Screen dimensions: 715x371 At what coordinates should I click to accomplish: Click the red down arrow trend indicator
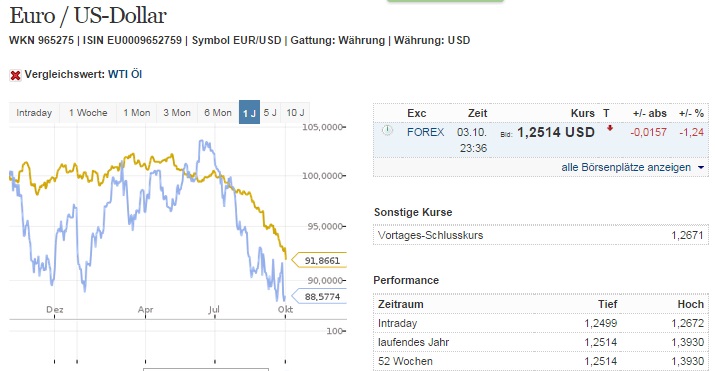coord(610,129)
